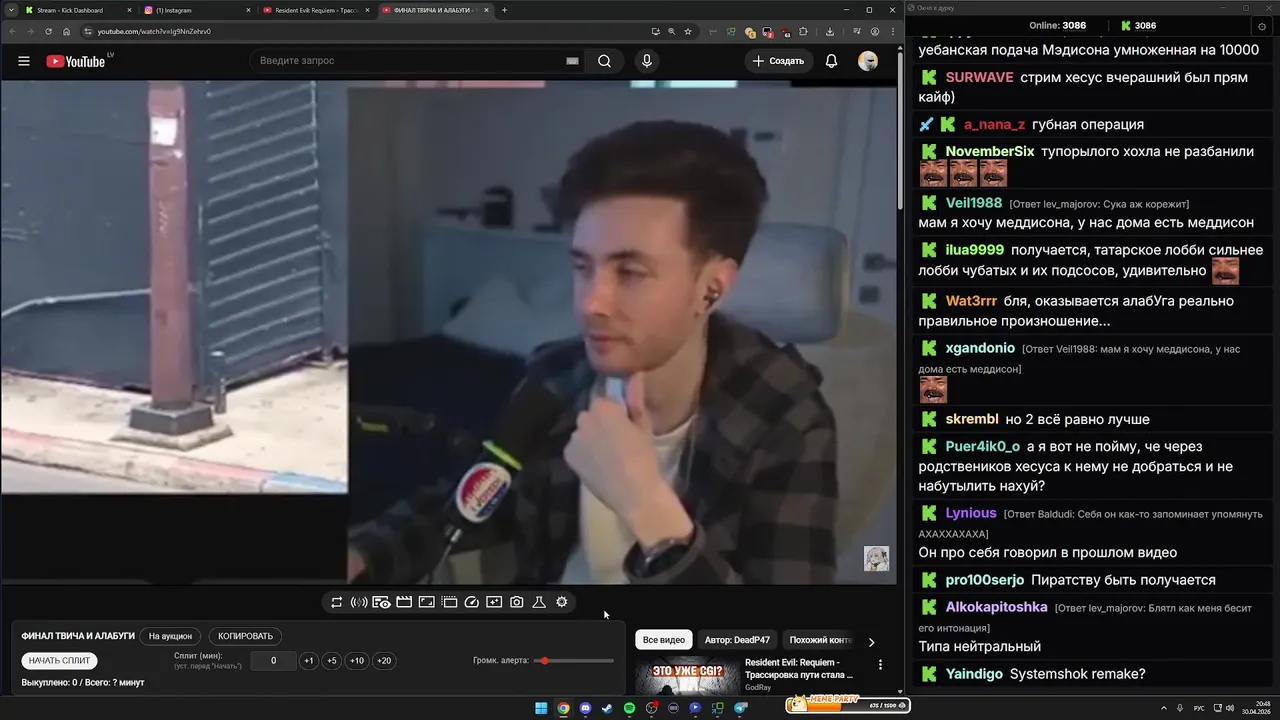The width and height of the screenshot is (1280, 720).
Task: Open a new browser tab with plus
Action: [504, 10]
